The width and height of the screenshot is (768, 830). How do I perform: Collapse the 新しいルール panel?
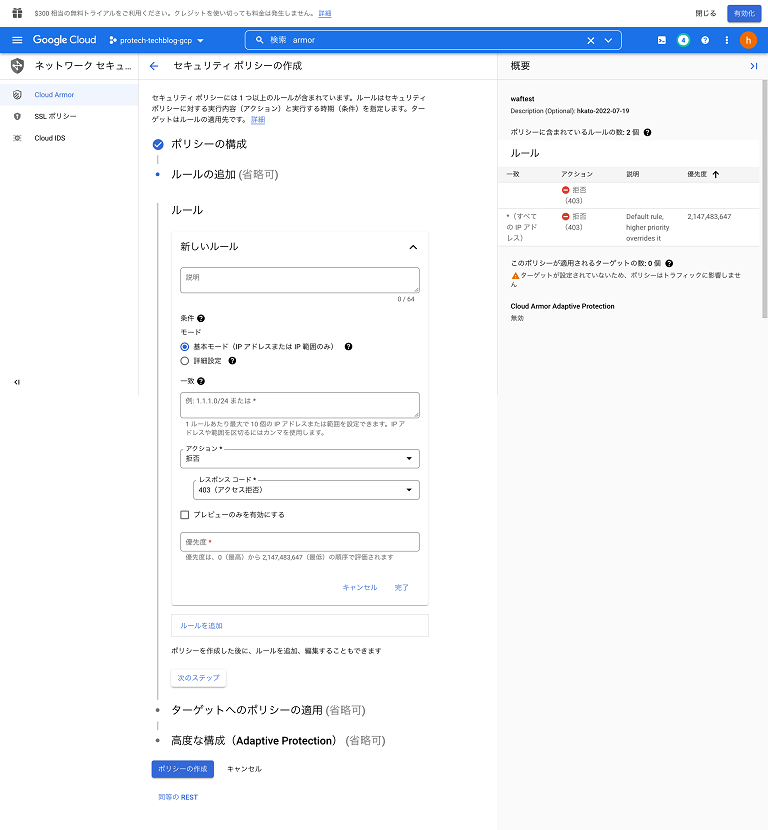pyautogui.click(x=412, y=247)
